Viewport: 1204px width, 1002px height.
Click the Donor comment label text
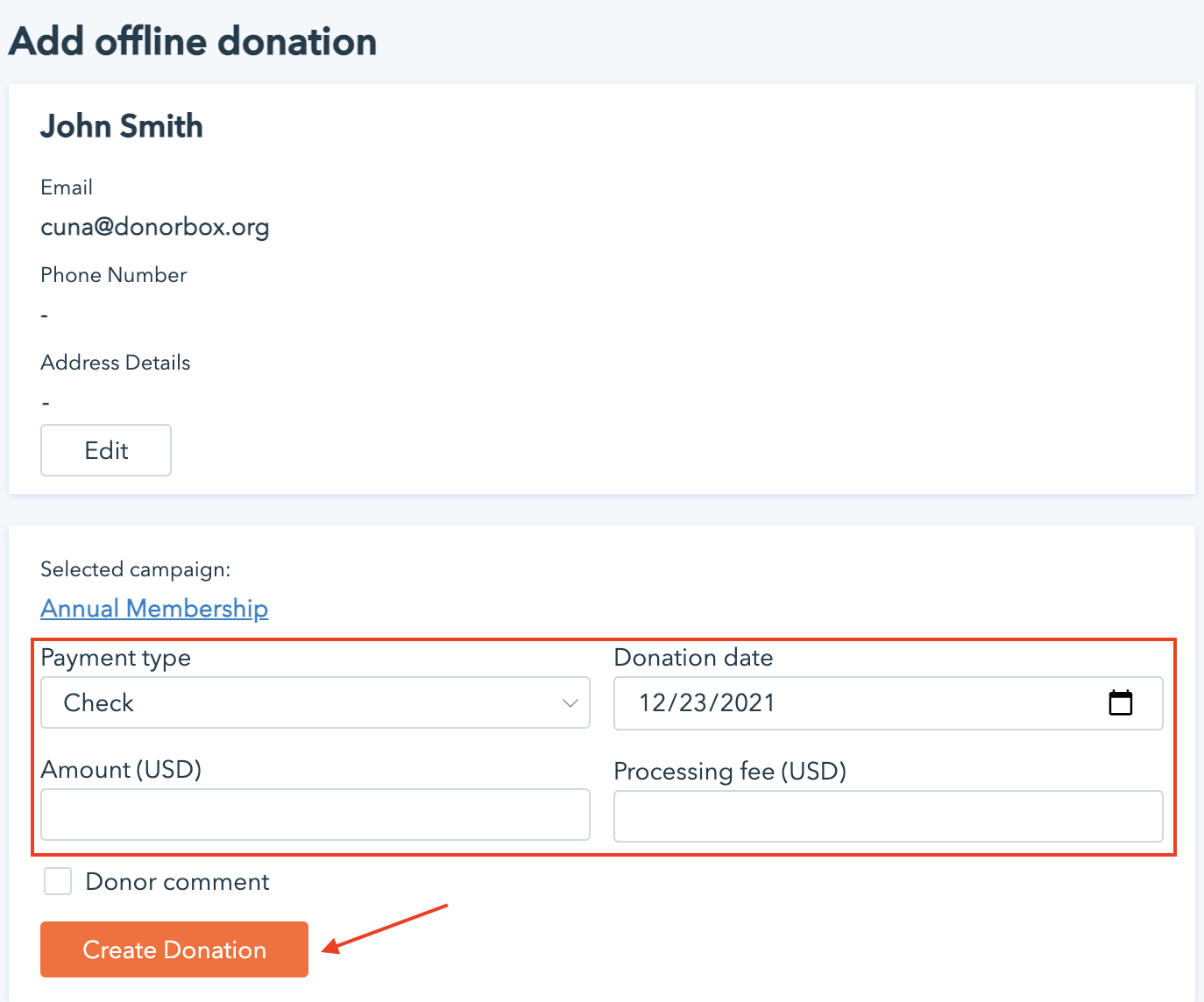tap(177, 881)
